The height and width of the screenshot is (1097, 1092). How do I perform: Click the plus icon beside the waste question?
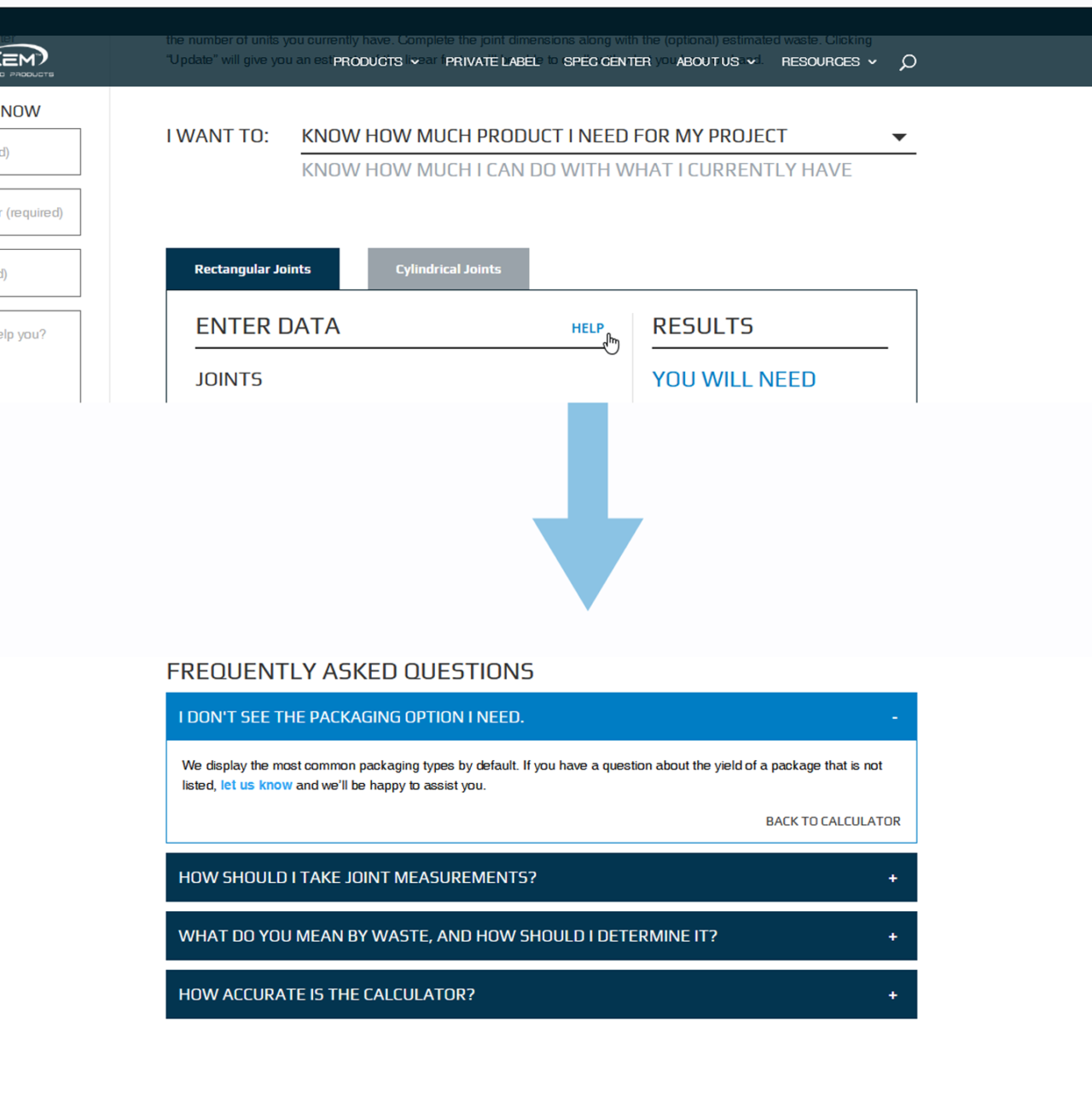(x=892, y=936)
